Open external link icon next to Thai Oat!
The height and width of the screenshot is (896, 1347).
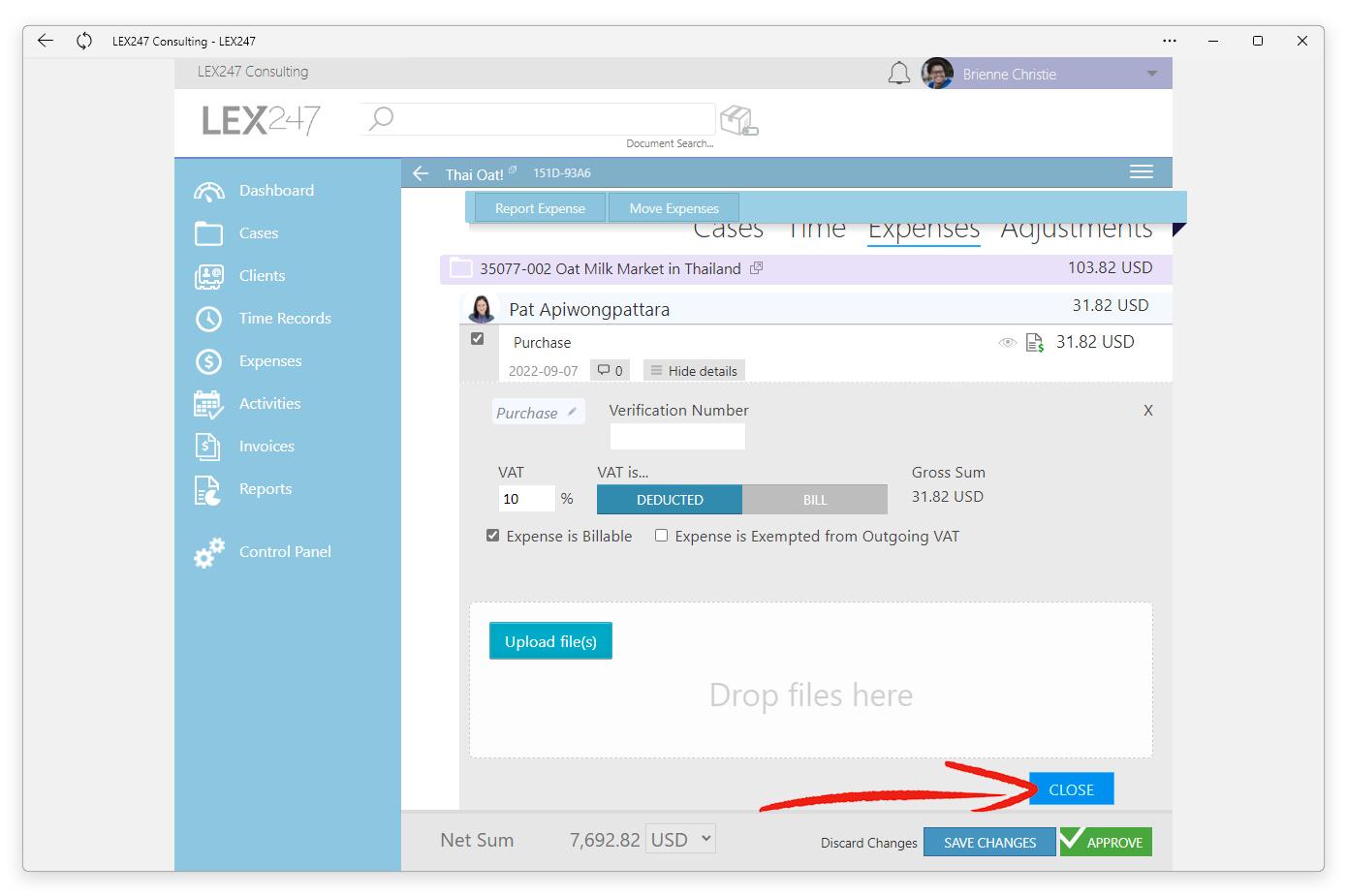(x=513, y=170)
